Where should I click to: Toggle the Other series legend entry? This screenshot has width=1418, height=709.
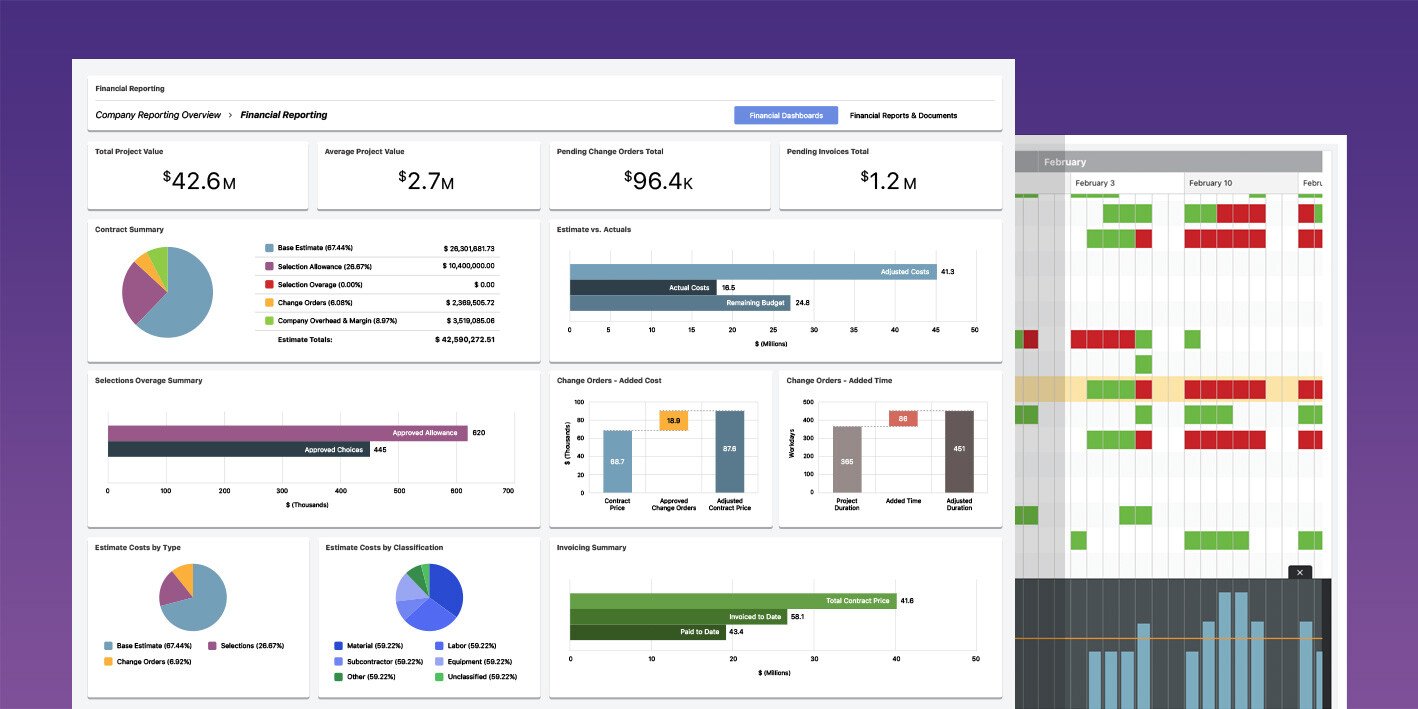[338, 676]
